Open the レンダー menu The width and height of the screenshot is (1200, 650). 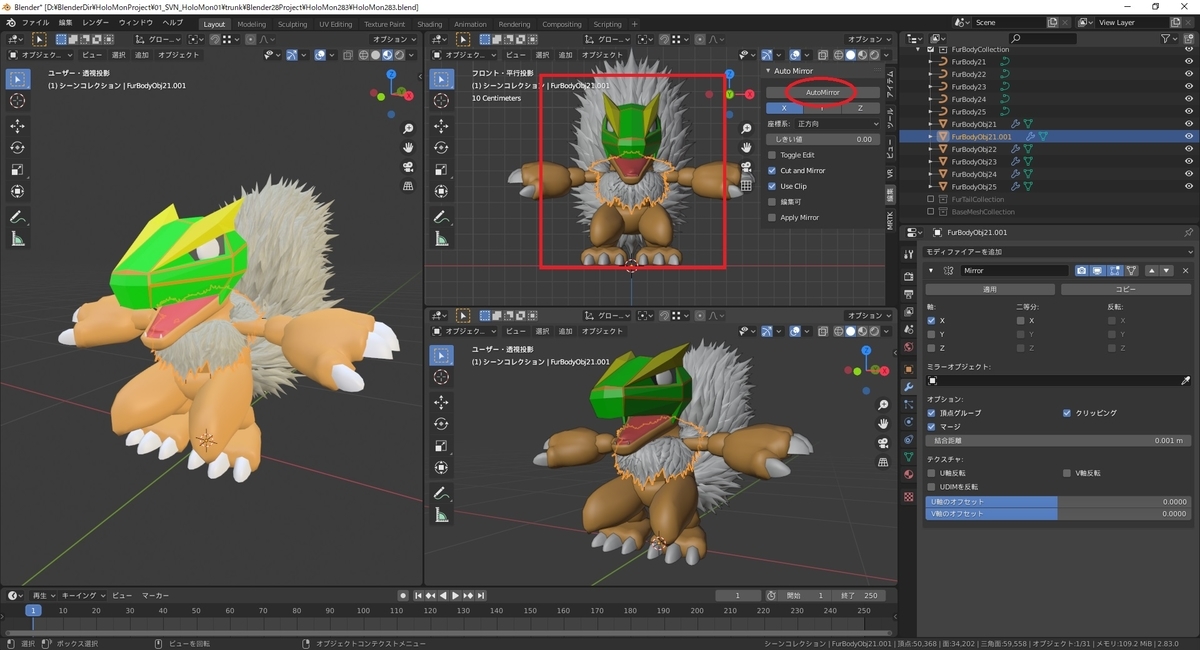coord(96,22)
